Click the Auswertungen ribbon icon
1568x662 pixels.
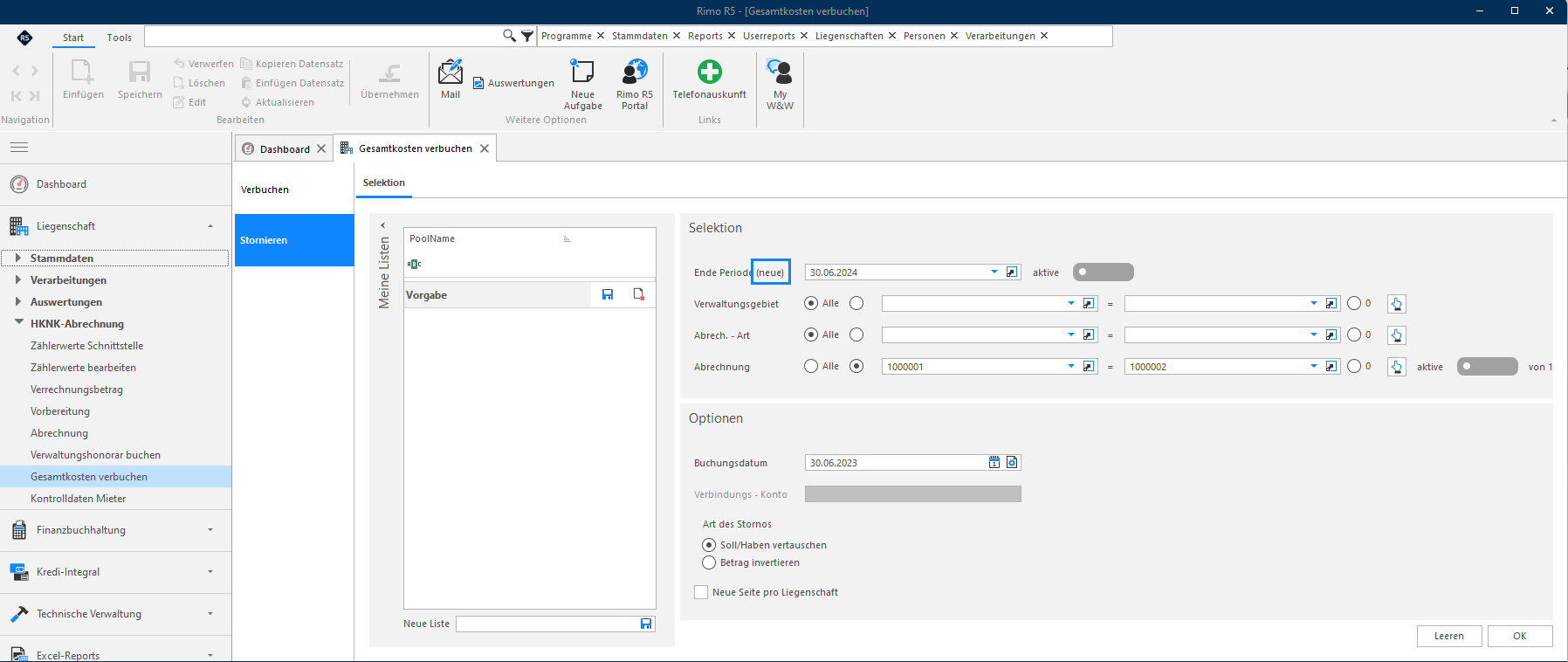[x=478, y=83]
